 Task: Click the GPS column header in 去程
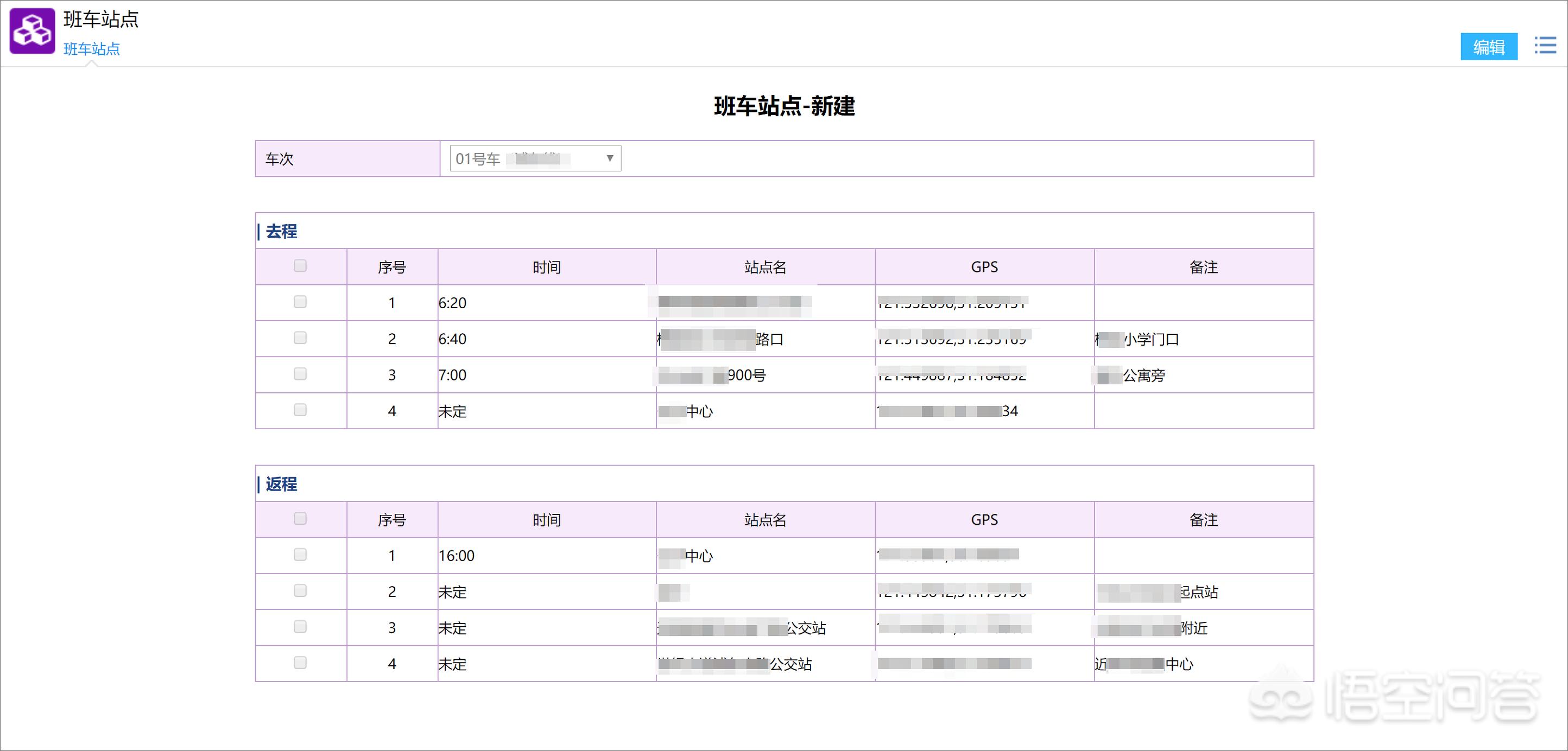pos(984,267)
